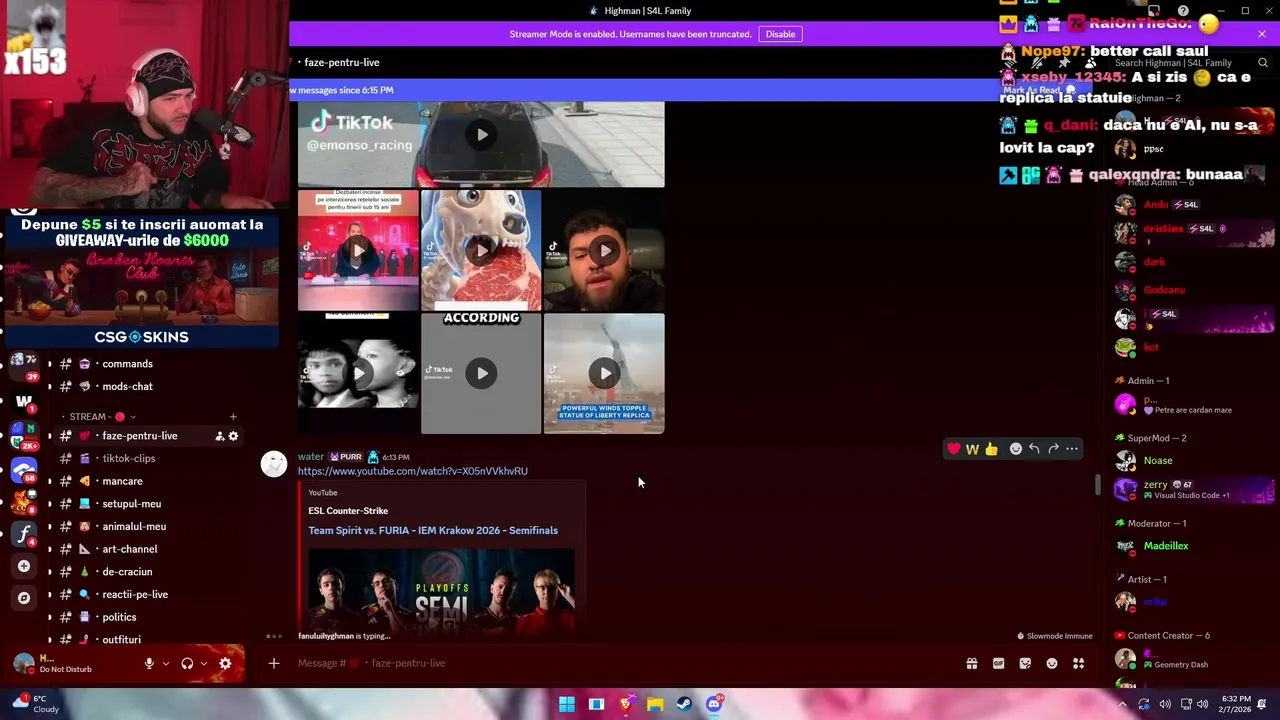1280x720 pixels.
Task: Play the Statue of Liberty replica video
Action: click(x=604, y=373)
